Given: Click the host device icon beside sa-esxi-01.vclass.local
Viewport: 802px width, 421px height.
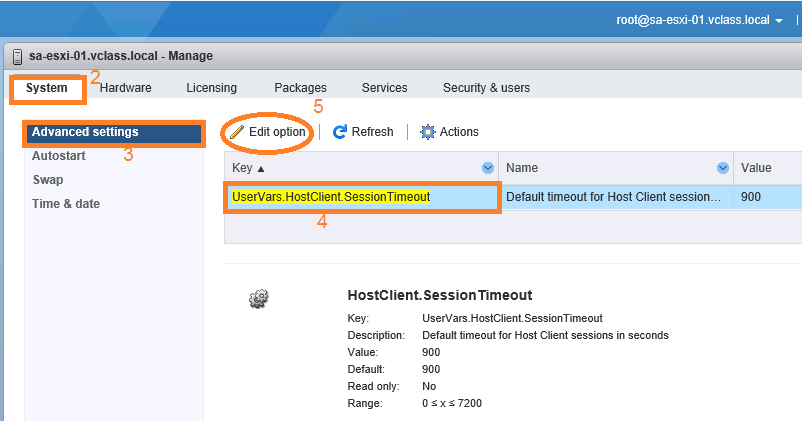Looking at the screenshot, I should [17, 56].
